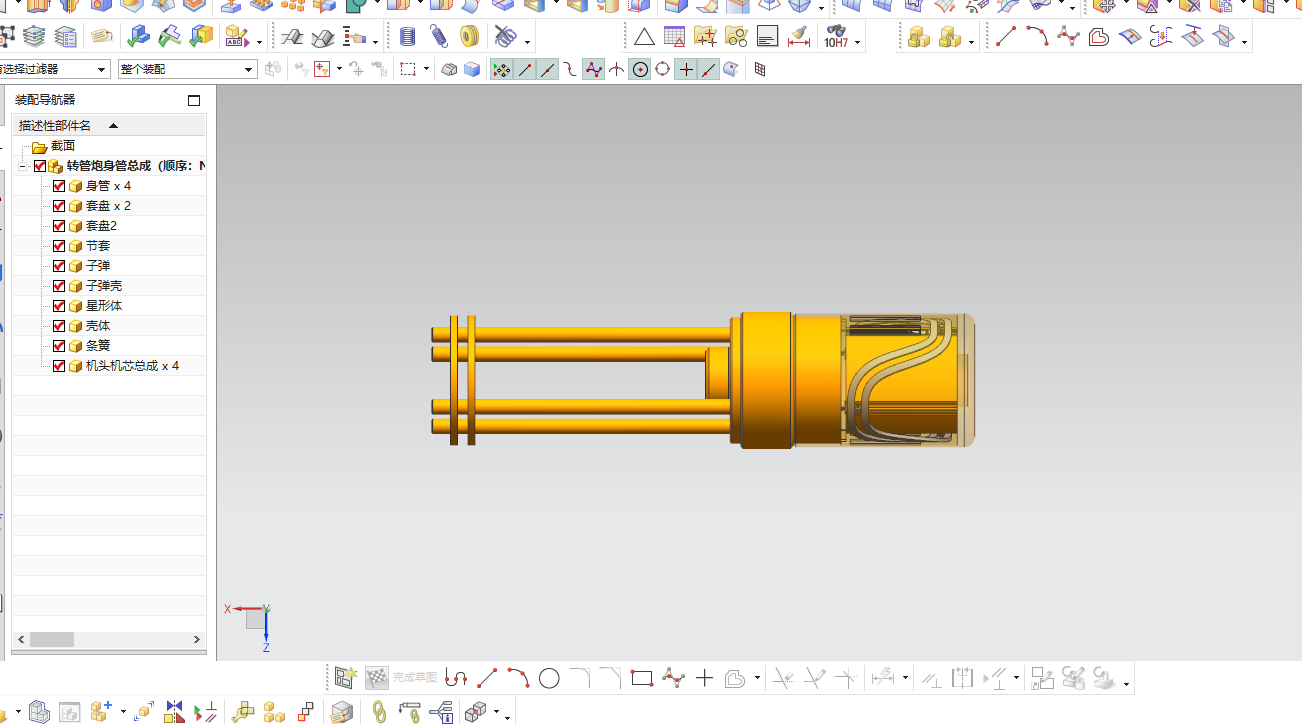Click the sketch point plus tool
Viewport: 1302px width, 724px height.
pyautogui.click(x=704, y=679)
